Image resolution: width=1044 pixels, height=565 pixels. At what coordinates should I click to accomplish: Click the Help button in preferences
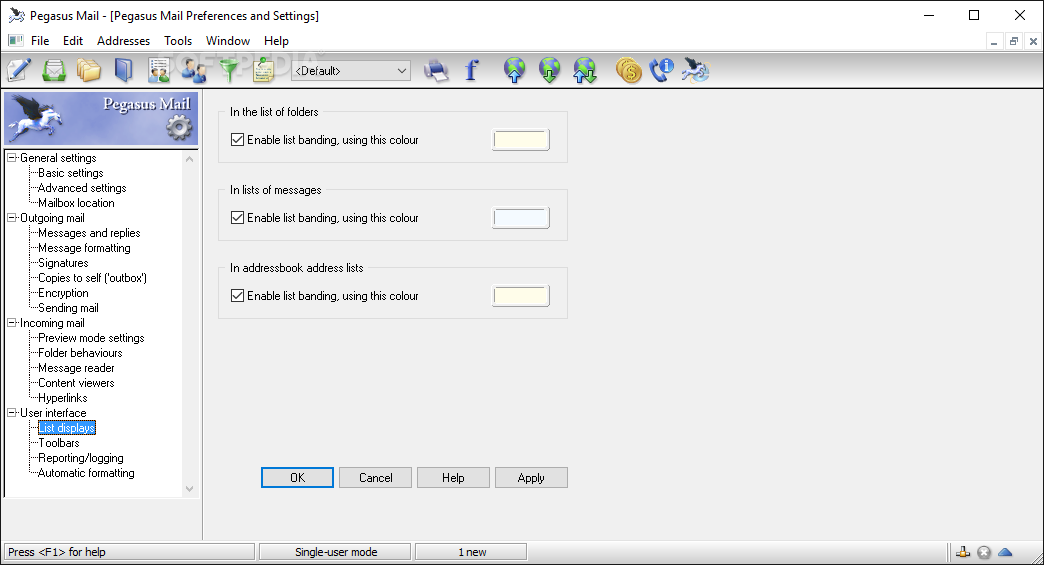tap(453, 478)
